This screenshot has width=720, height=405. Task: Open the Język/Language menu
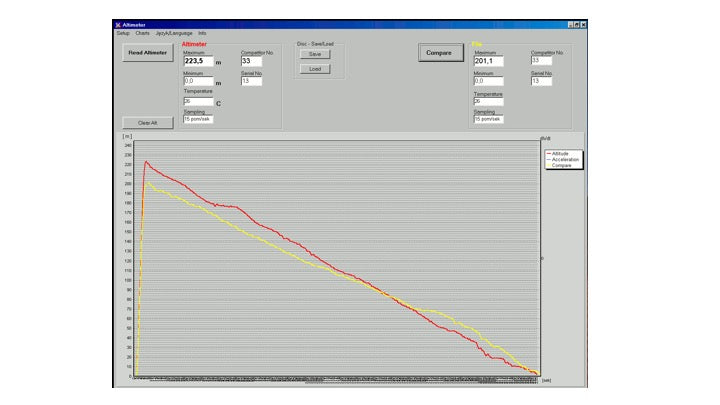(174, 33)
